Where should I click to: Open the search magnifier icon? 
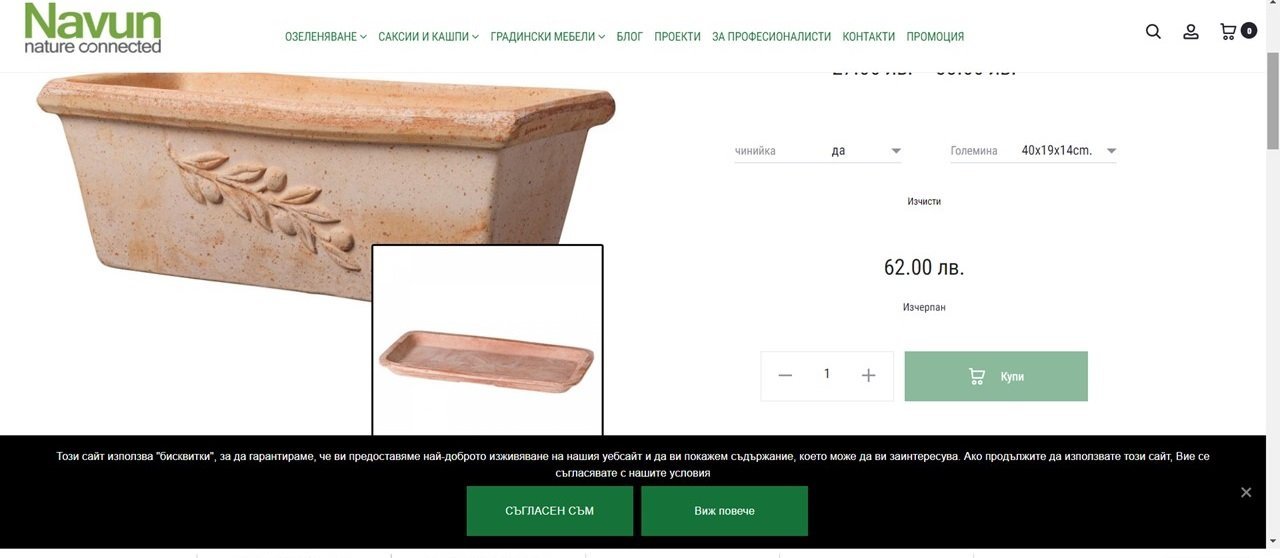1153,32
